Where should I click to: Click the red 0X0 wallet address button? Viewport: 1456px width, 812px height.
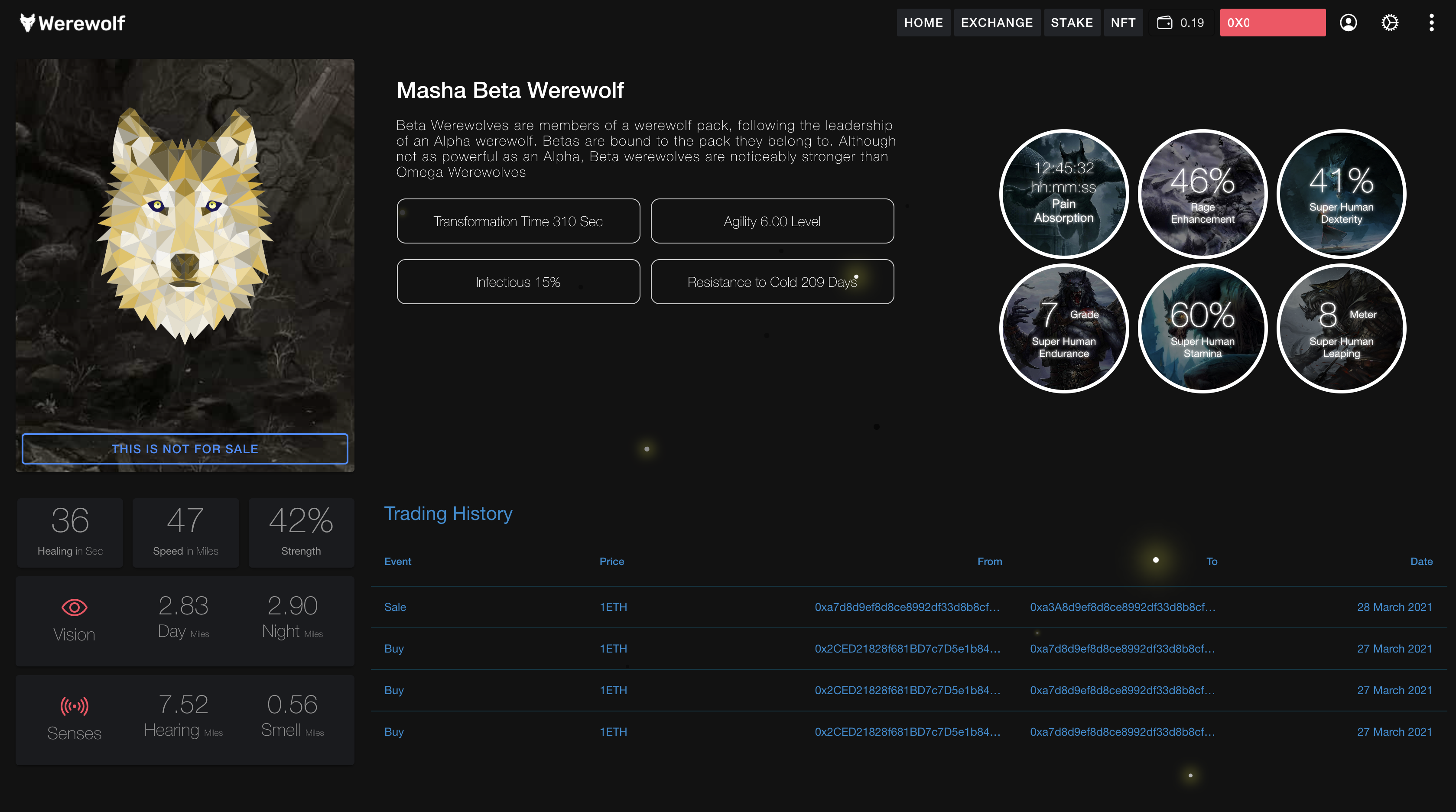tap(1273, 23)
